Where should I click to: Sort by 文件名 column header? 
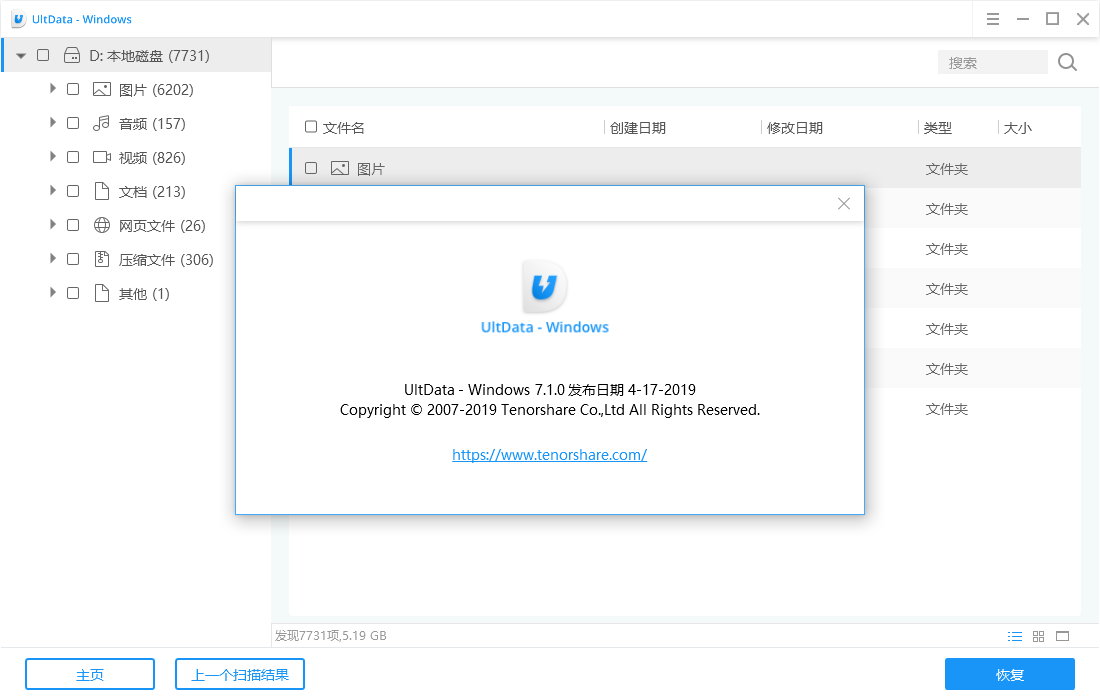tap(343, 128)
